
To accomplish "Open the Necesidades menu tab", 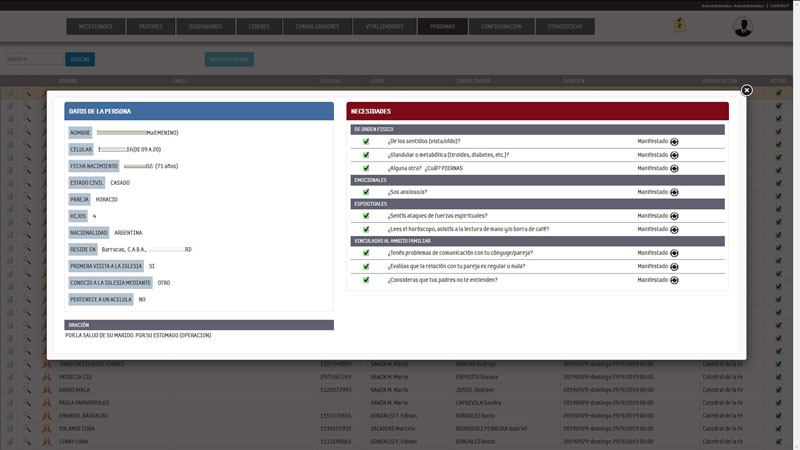I will pyautogui.click(x=95, y=27).
